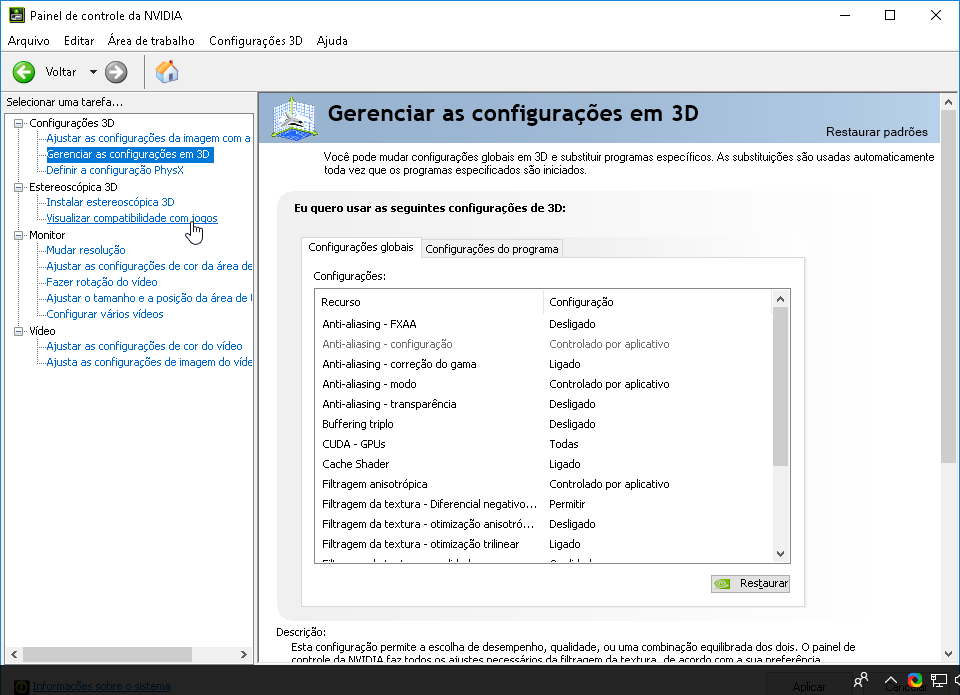Click task tree horizontal scroll right arrow
The width and height of the screenshot is (960, 695).
click(x=244, y=655)
